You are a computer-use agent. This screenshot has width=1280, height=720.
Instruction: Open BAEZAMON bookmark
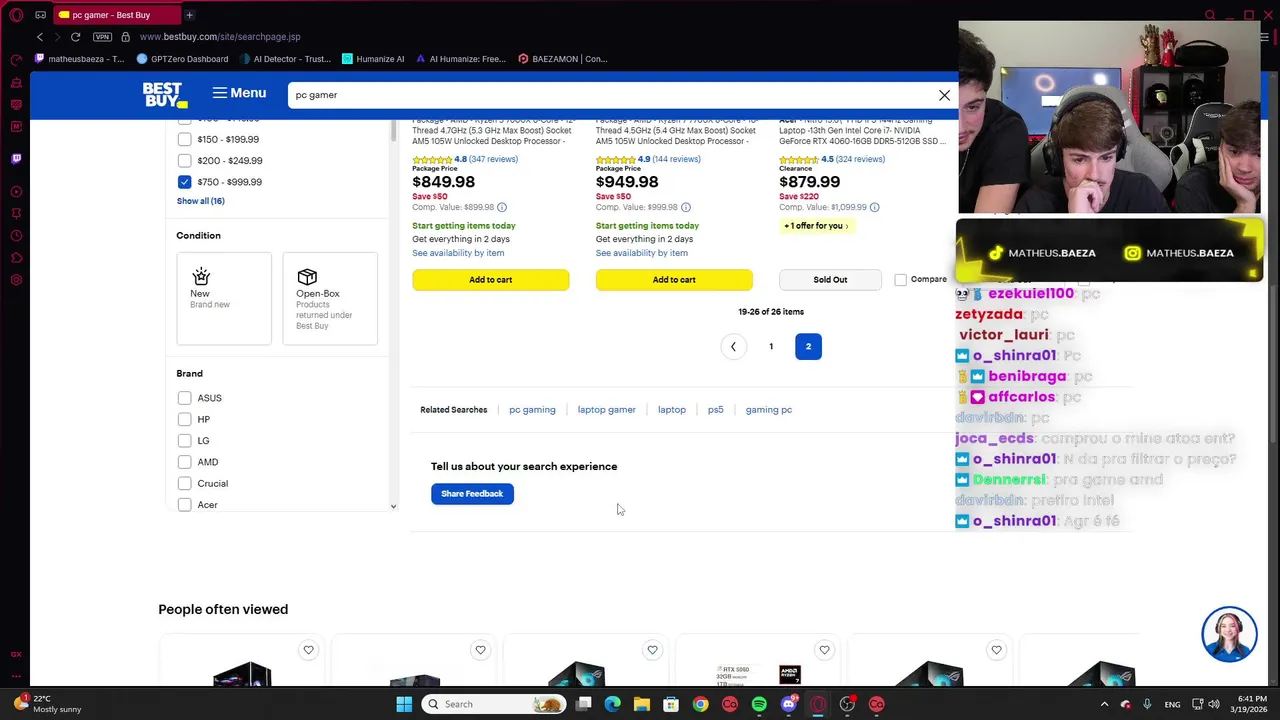pyautogui.click(x=563, y=59)
